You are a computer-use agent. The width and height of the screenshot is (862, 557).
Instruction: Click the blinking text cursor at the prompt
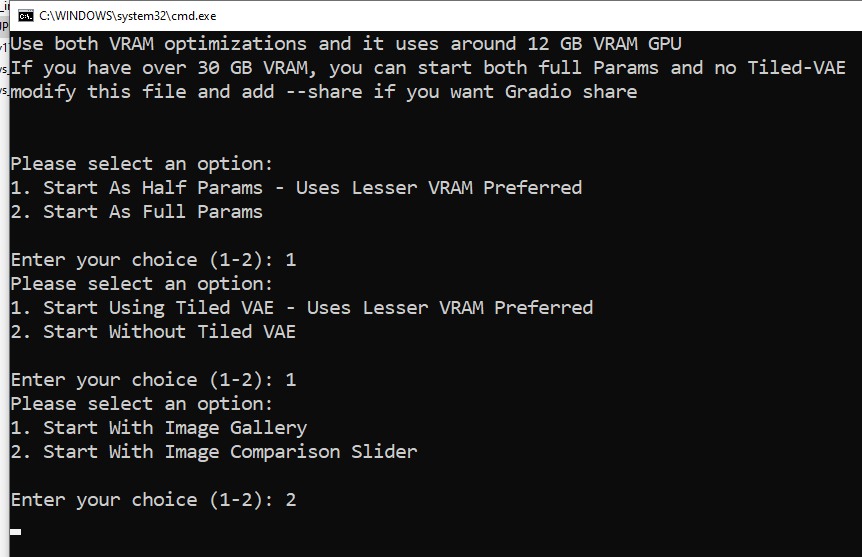[16, 531]
